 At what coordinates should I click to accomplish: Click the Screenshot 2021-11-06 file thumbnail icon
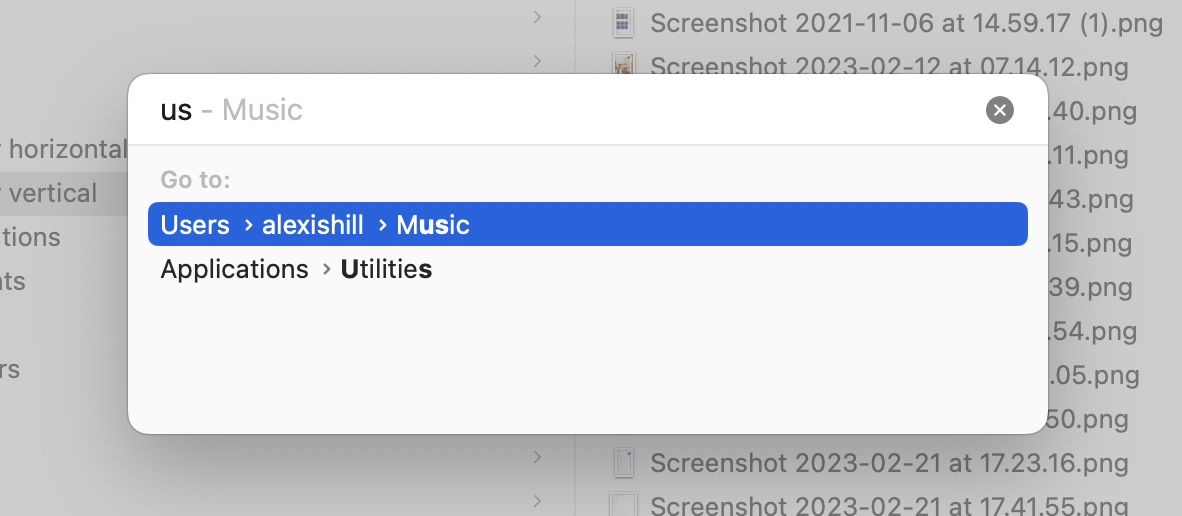tap(624, 23)
